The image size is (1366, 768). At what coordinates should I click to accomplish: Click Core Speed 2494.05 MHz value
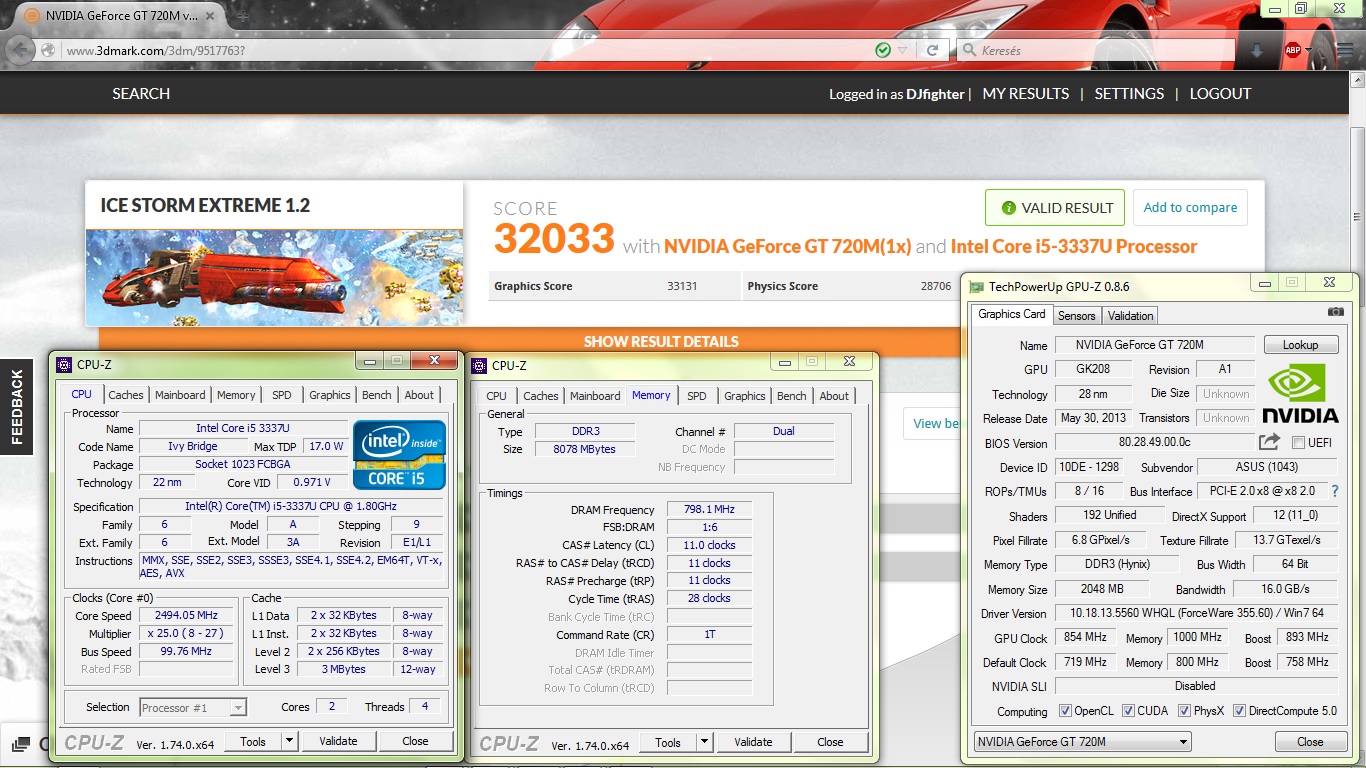[x=186, y=615]
